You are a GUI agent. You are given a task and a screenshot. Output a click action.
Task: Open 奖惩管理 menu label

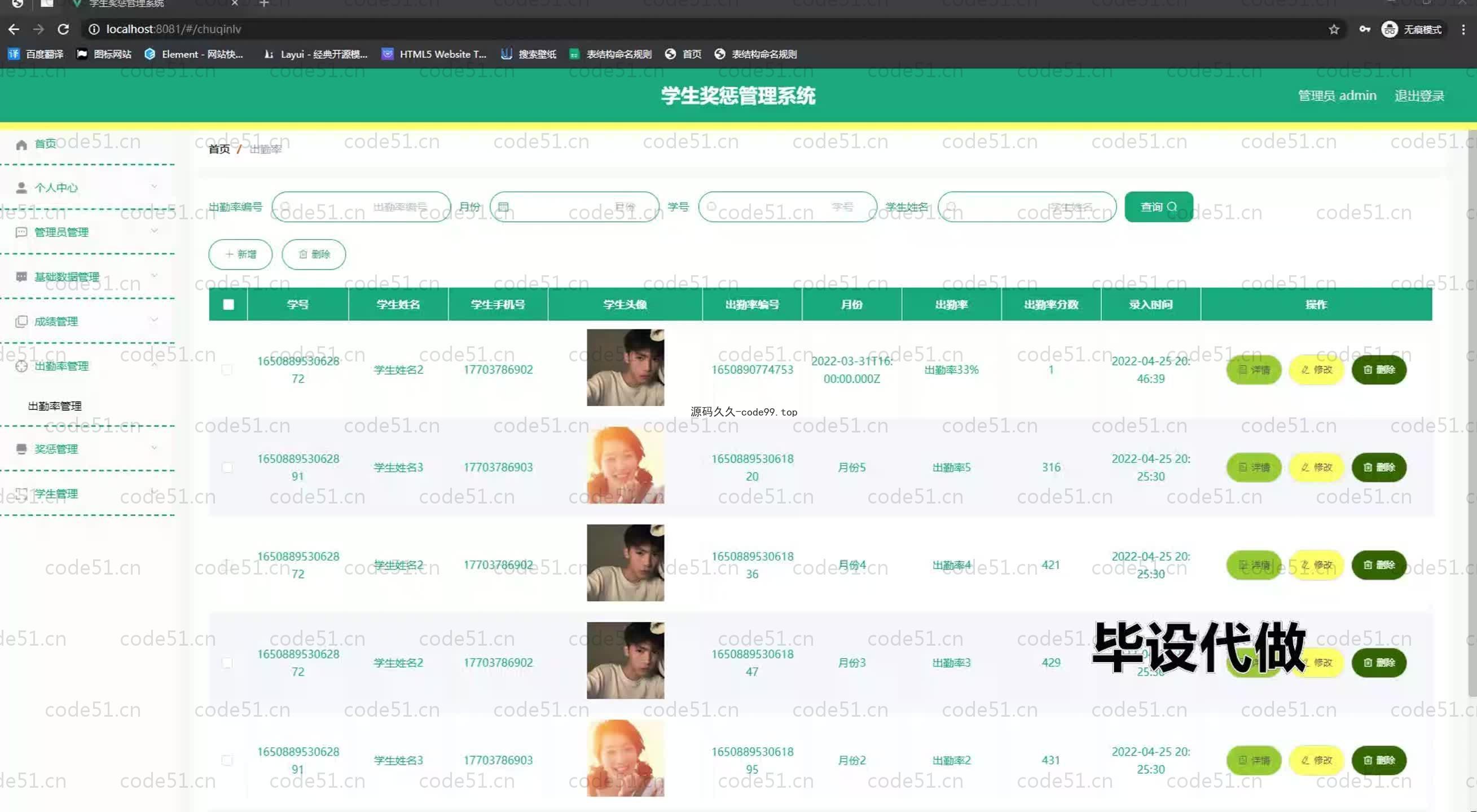[x=56, y=449]
